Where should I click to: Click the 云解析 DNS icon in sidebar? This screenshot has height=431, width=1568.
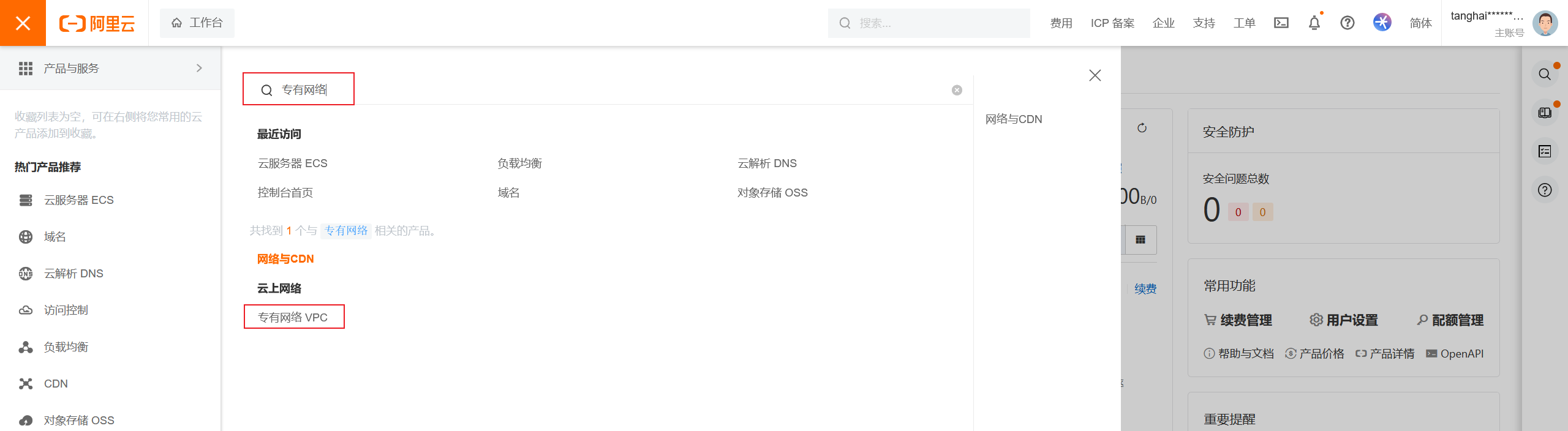26,274
